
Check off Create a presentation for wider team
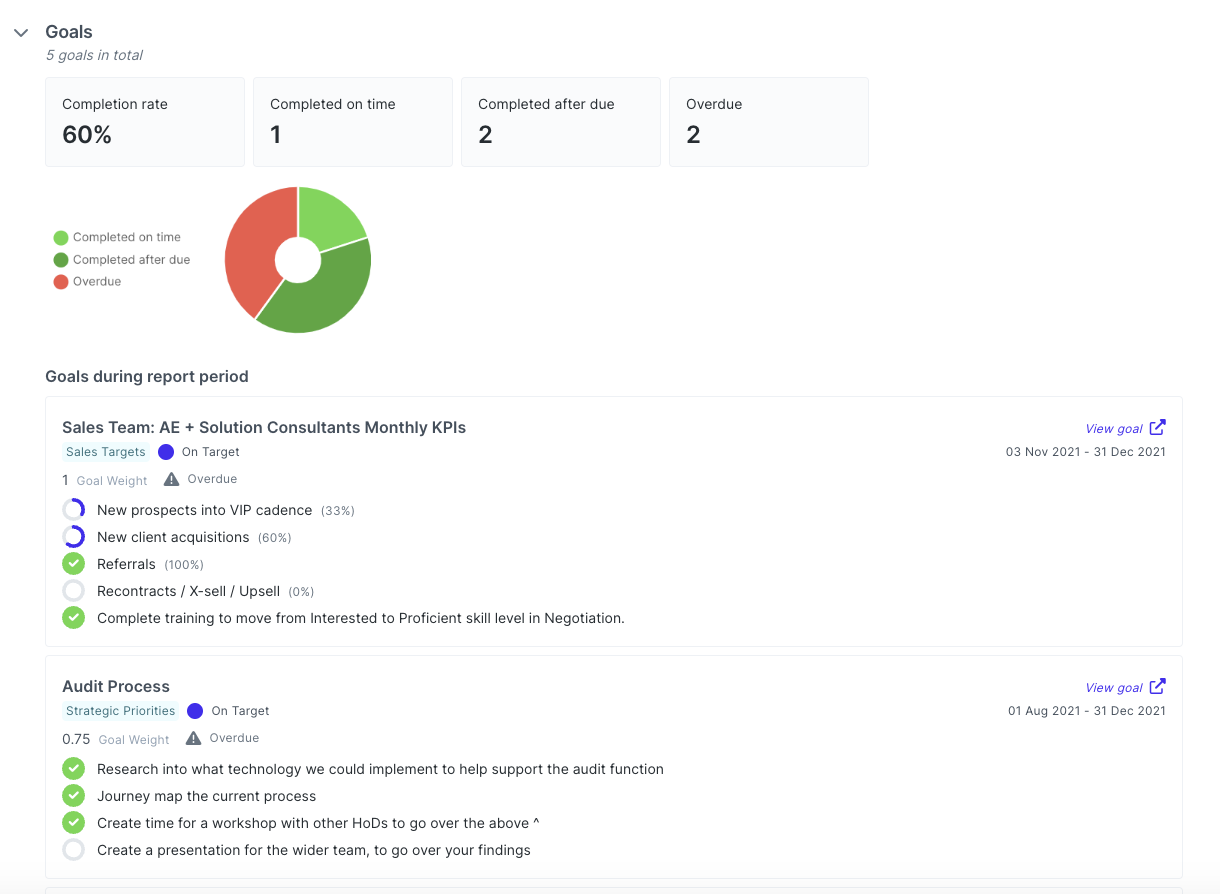pos(73,850)
